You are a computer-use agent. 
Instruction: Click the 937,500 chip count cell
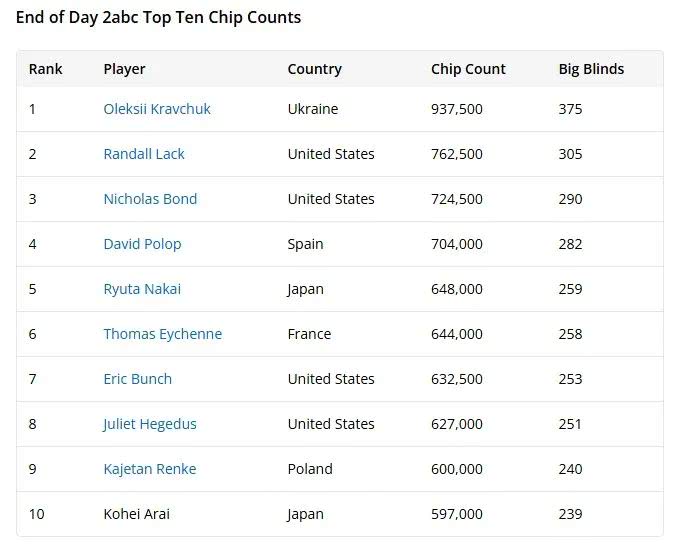click(x=456, y=109)
